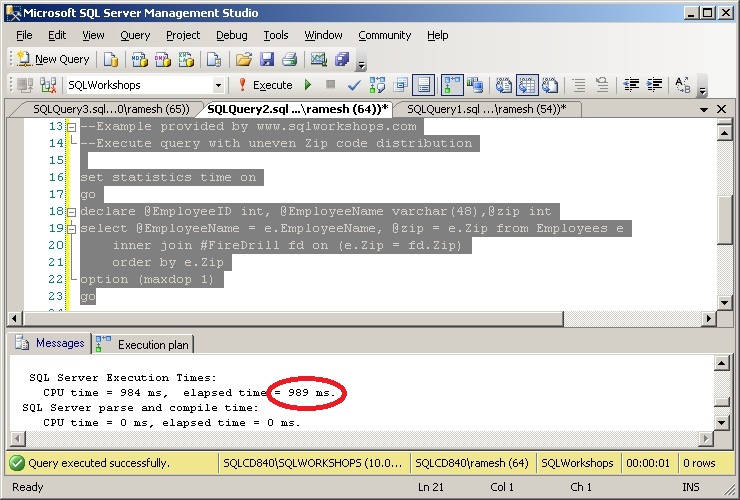Click the Messages pane scroll-down arrow
This screenshot has width=740, height=500.
click(722, 423)
